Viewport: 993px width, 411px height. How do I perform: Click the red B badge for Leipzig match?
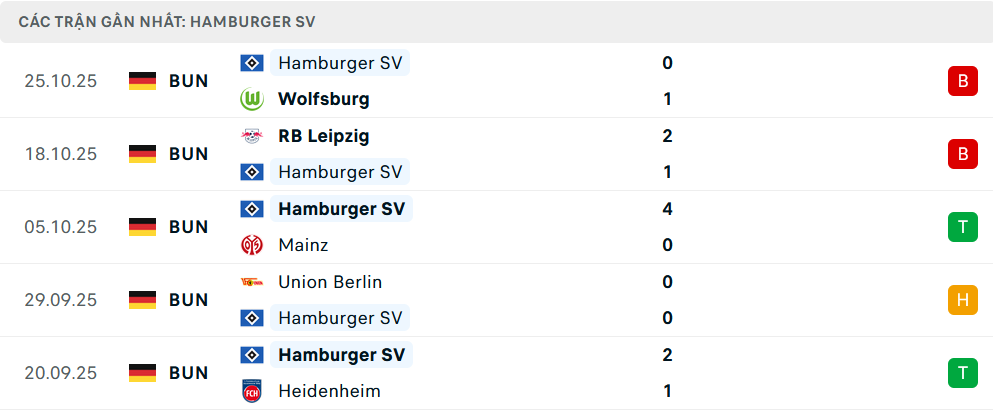pyautogui.click(x=962, y=154)
